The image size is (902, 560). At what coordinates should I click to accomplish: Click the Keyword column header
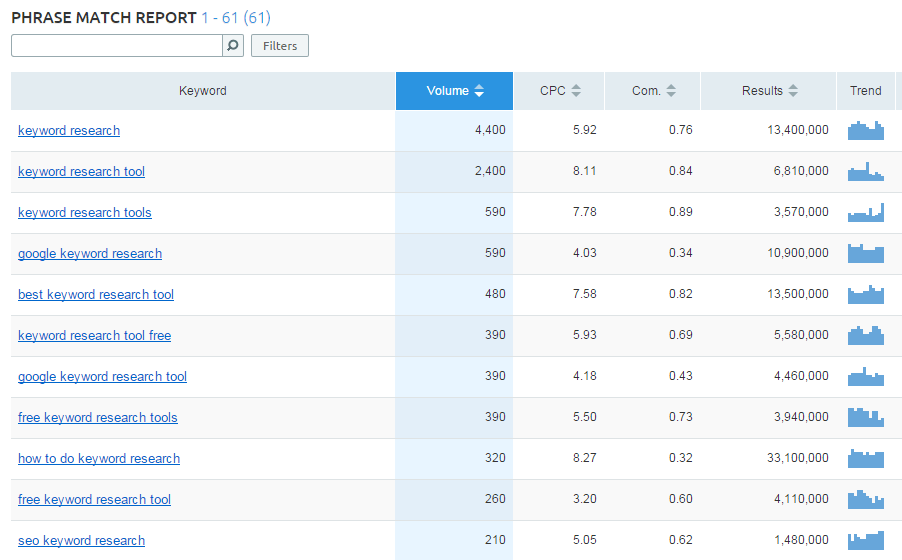[x=202, y=91]
